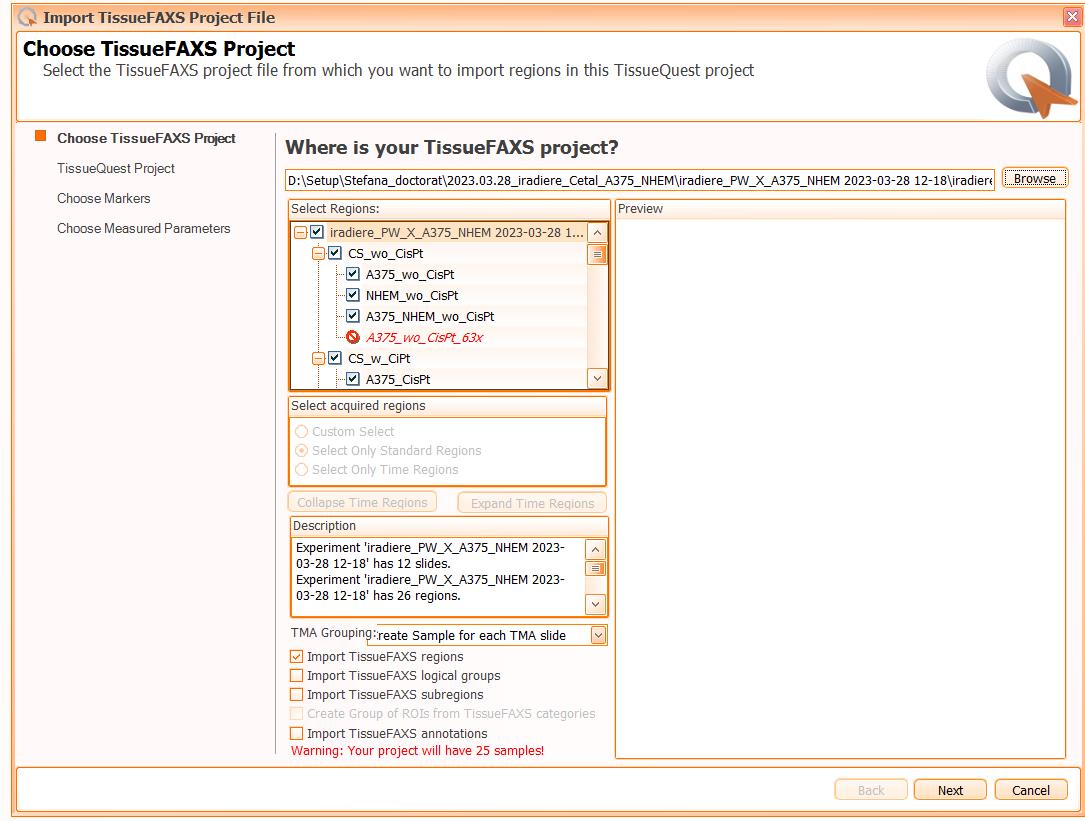Screen dimensions: 1085x821
Task: Uncheck the iradiere_PW_X_A375_NHEM root checkbox
Action: pos(317,232)
